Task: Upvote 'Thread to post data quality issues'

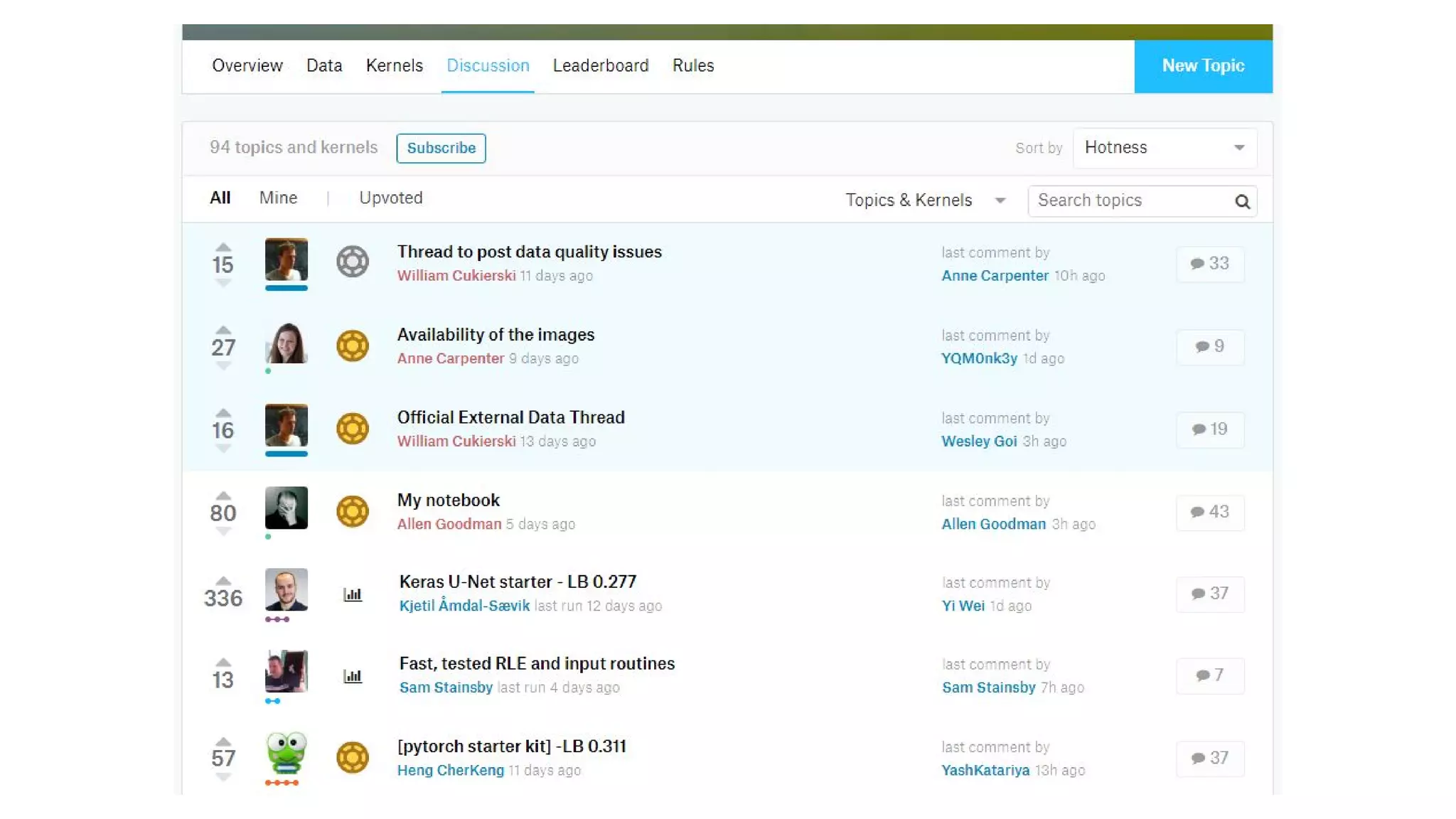Action: click(223, 247)
